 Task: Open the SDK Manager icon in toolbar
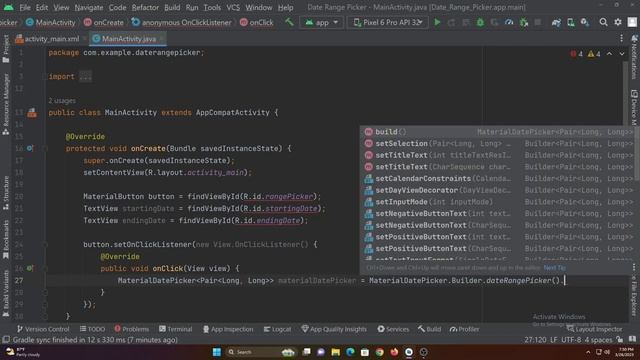tap(585, 22)
